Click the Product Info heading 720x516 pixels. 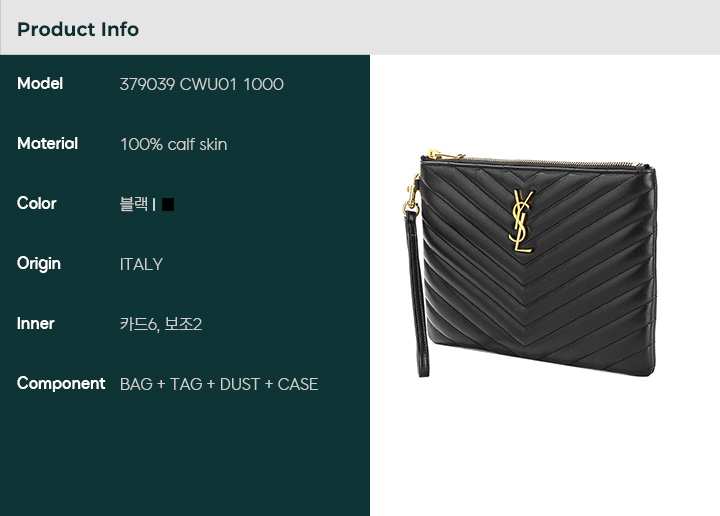[78, 29]
